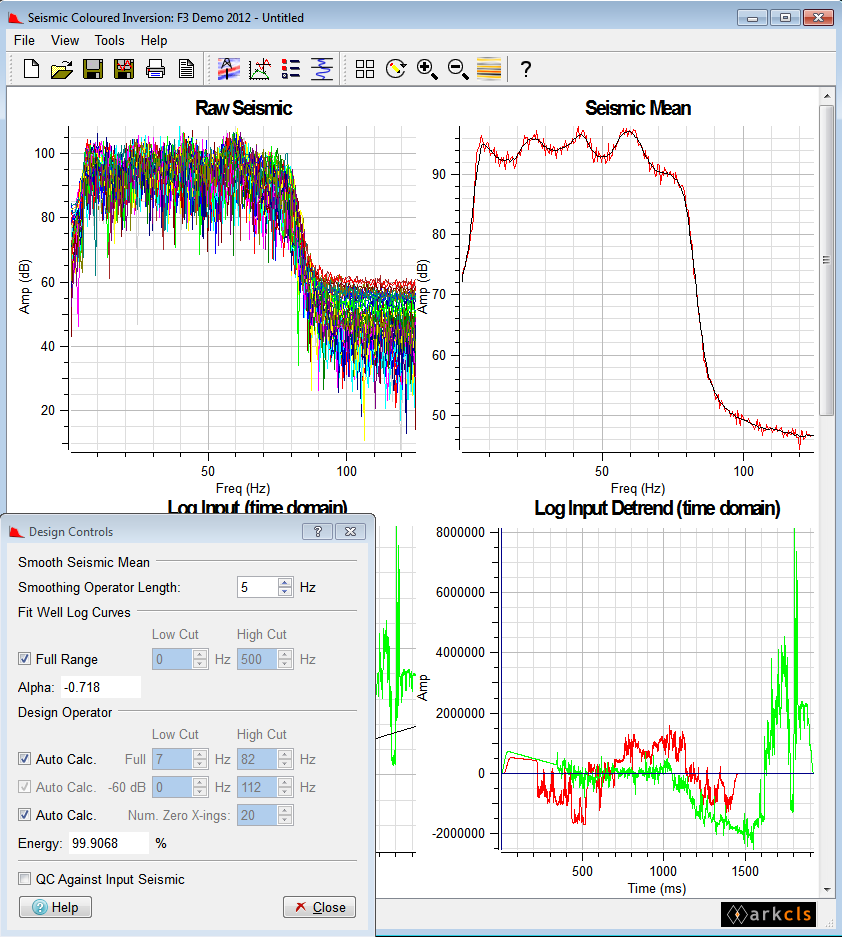Uncheck Full Range checkbox
842x937 pixels.
(25, 659)
